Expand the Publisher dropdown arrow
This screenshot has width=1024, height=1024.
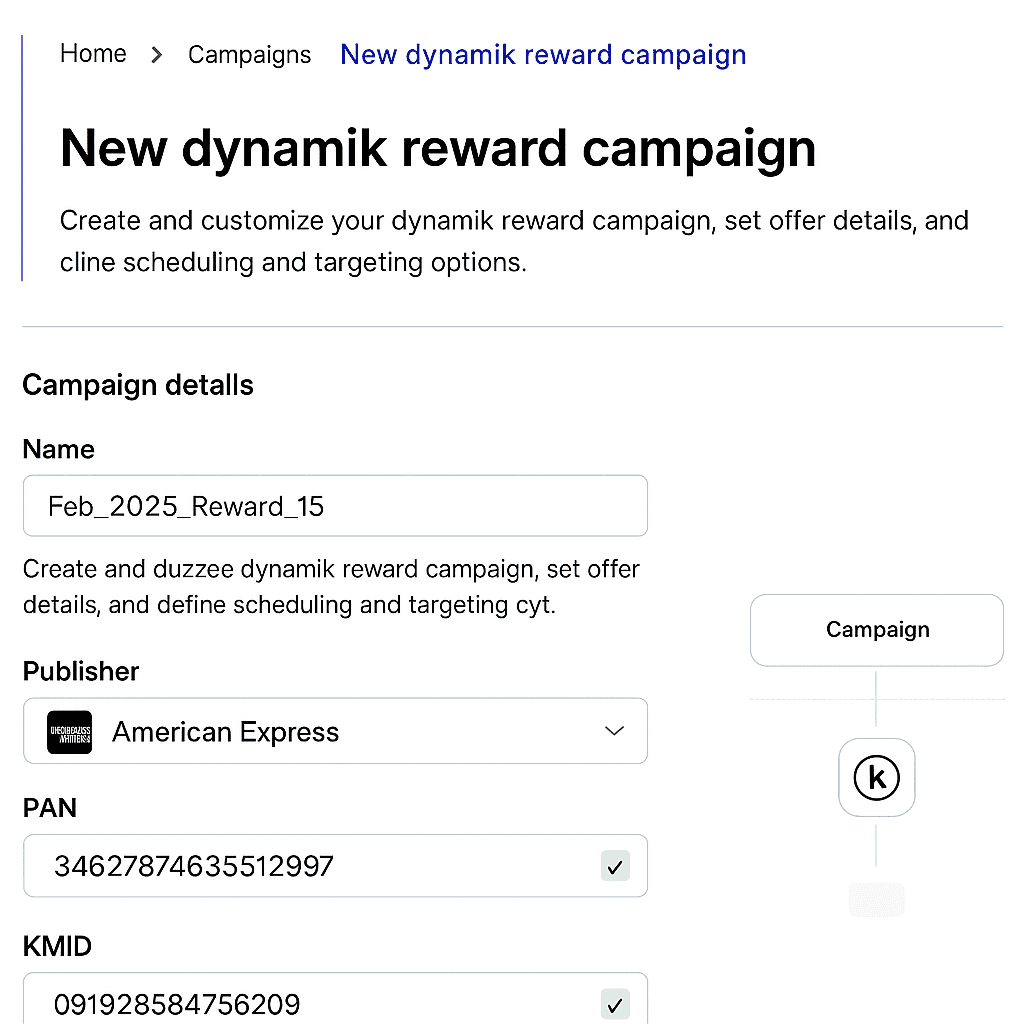pos(615,731)
